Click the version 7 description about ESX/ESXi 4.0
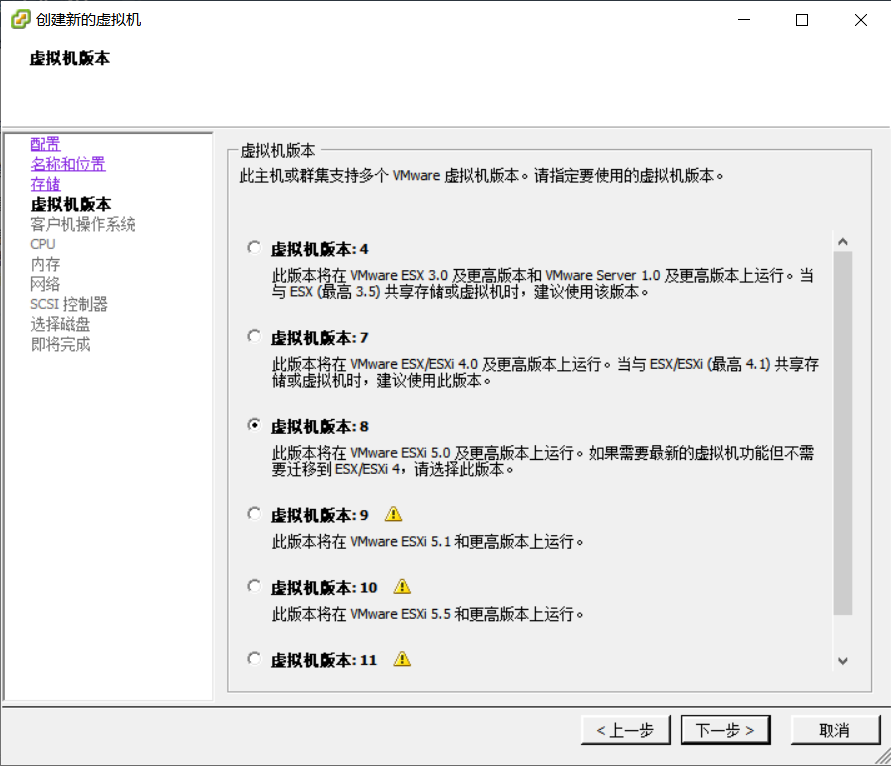Viewport: 891px width, 766px height. tap(545, 372)
